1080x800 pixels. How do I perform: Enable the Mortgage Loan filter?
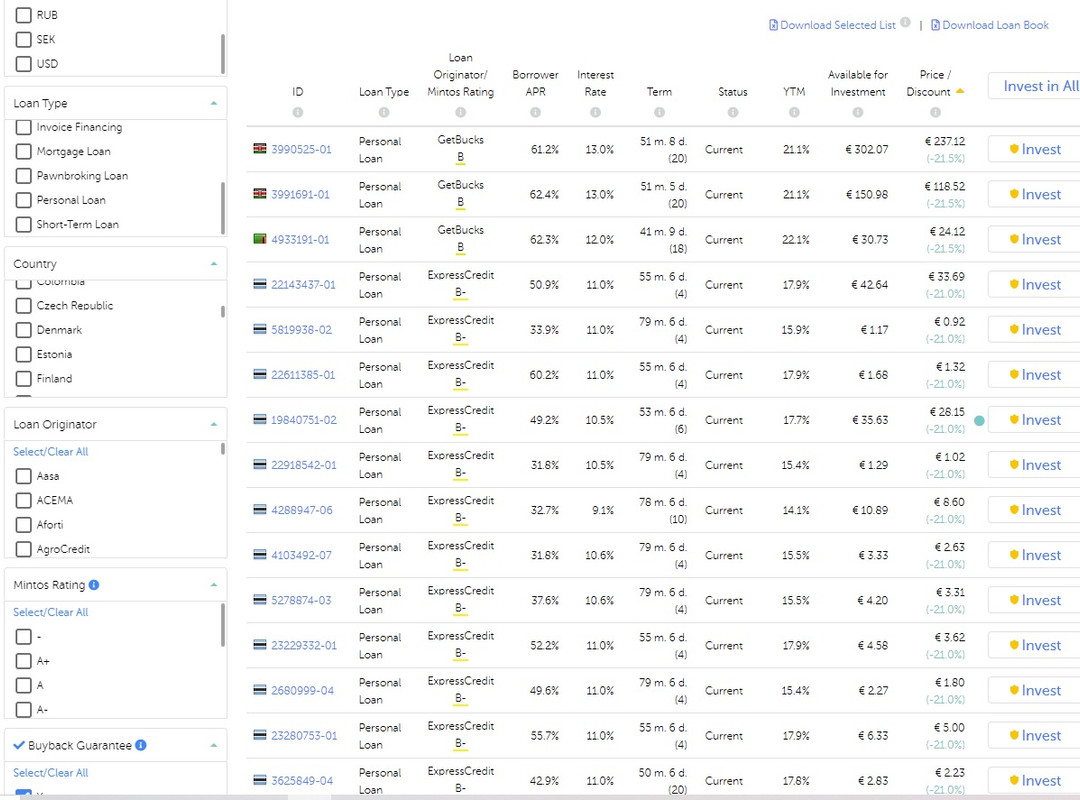pyautogui.click(x=23, y=151)
